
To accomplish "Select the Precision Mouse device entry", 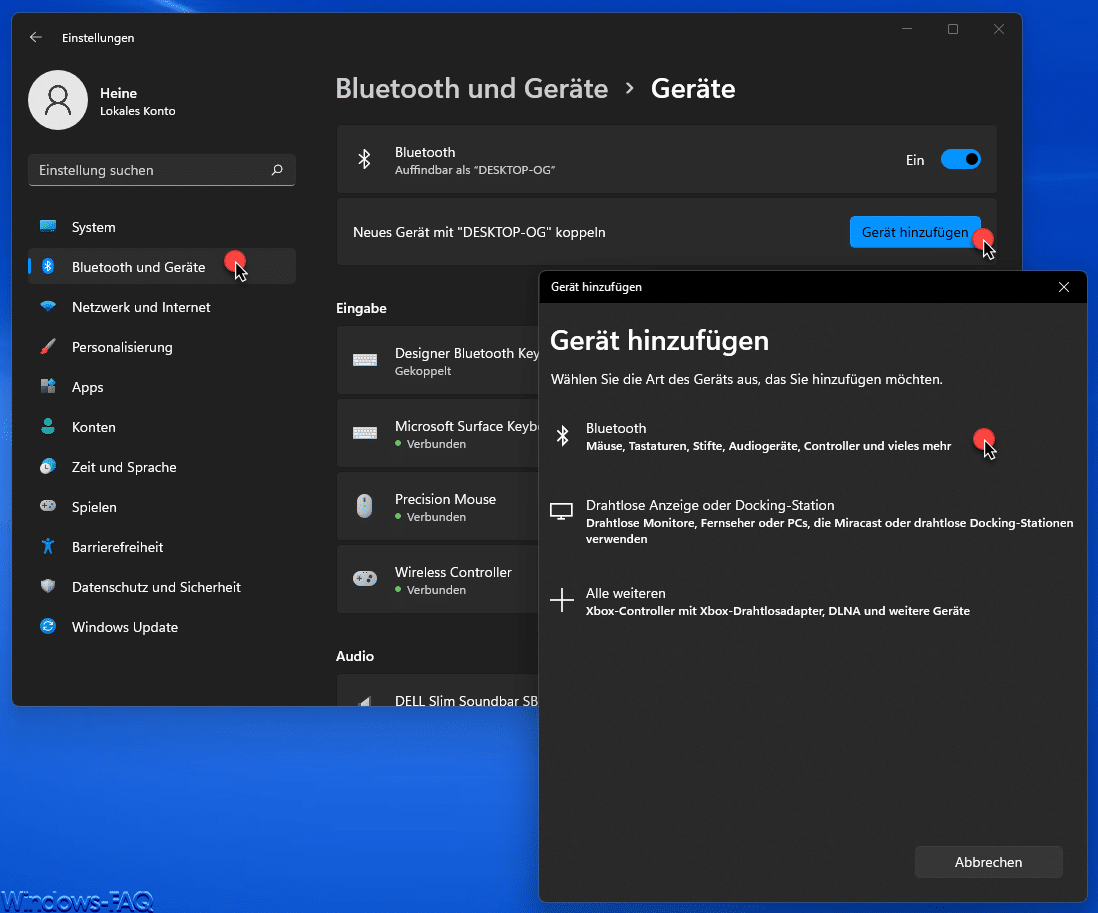I will (438, 506).
